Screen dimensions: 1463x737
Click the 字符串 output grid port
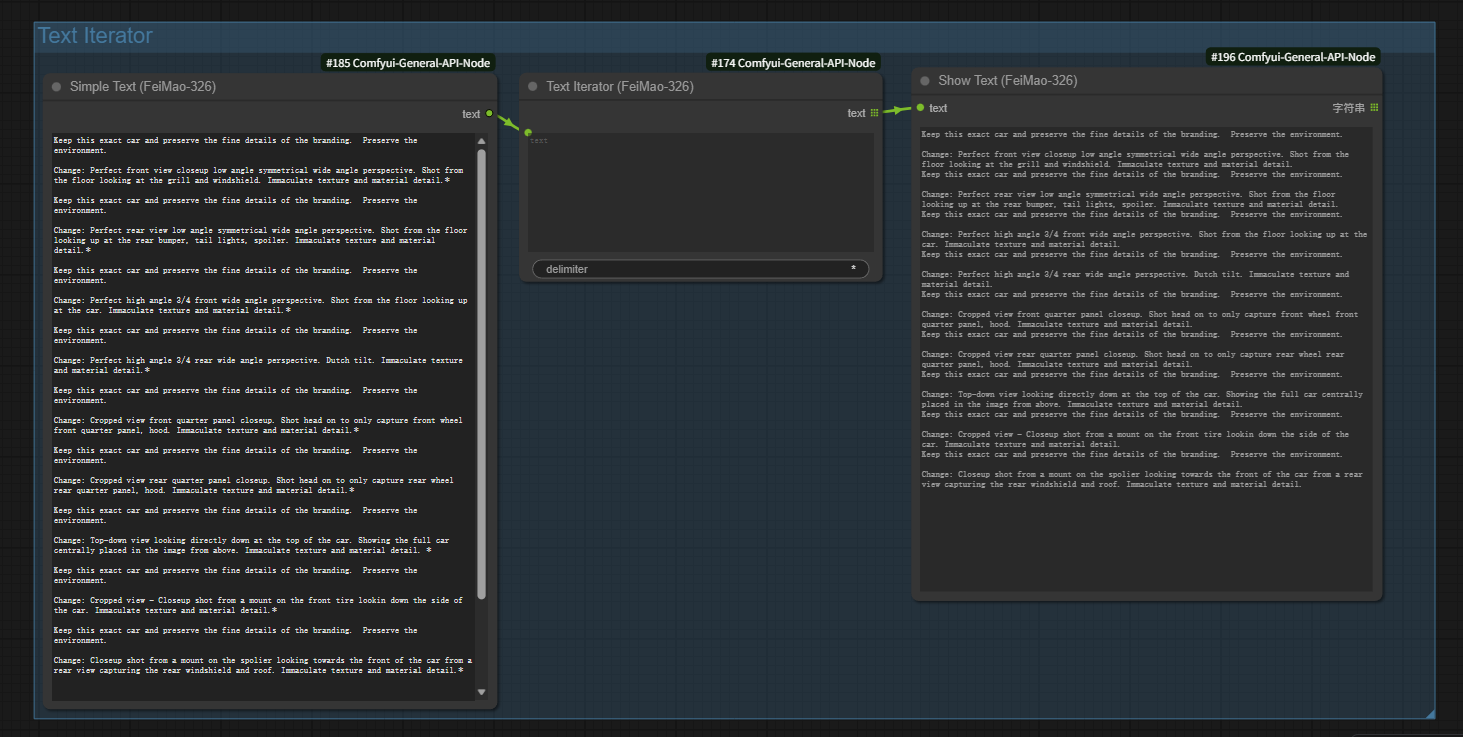[1374, 108]
